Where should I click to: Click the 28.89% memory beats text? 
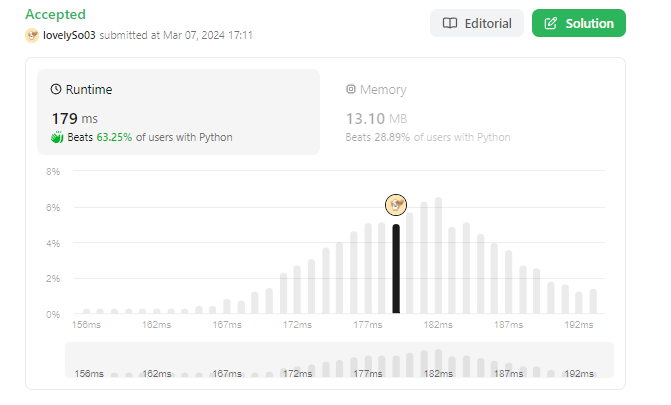pos(392,137)
